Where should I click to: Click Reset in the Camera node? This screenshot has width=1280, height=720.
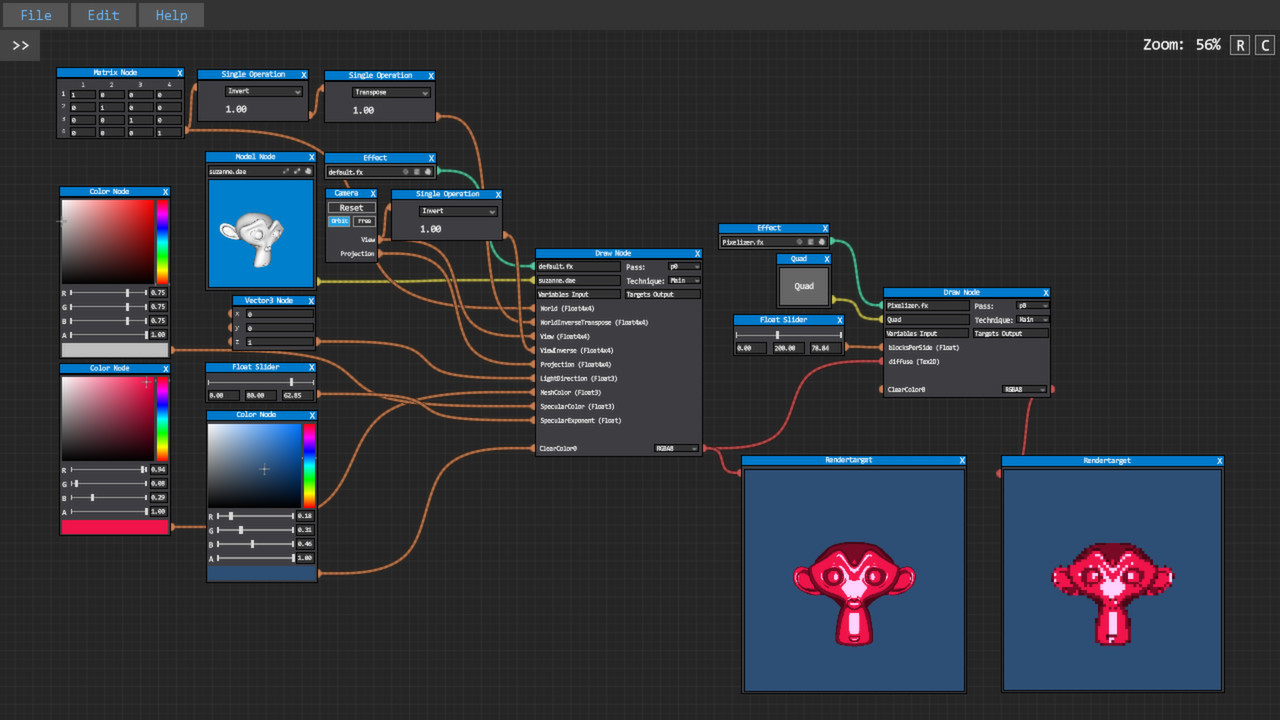coord(352,207)
